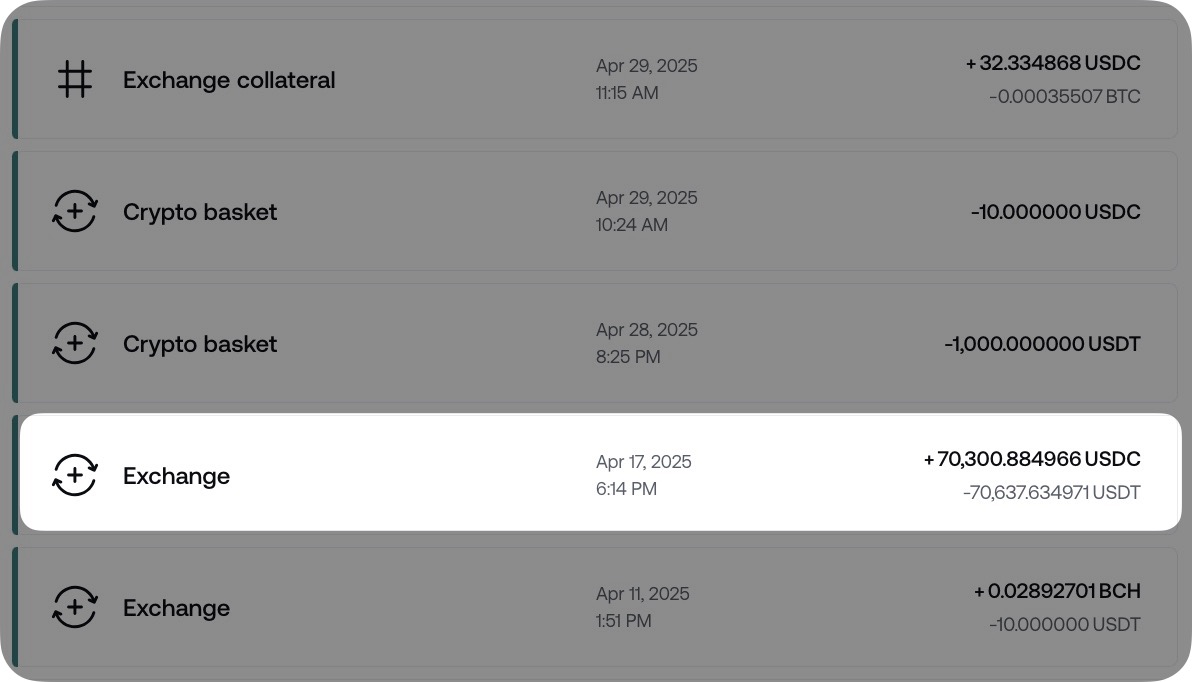This screenshot has height=682, width=1192.
Task: Click the +0.02892701 BCH amount
Action: pos(1057,591)
